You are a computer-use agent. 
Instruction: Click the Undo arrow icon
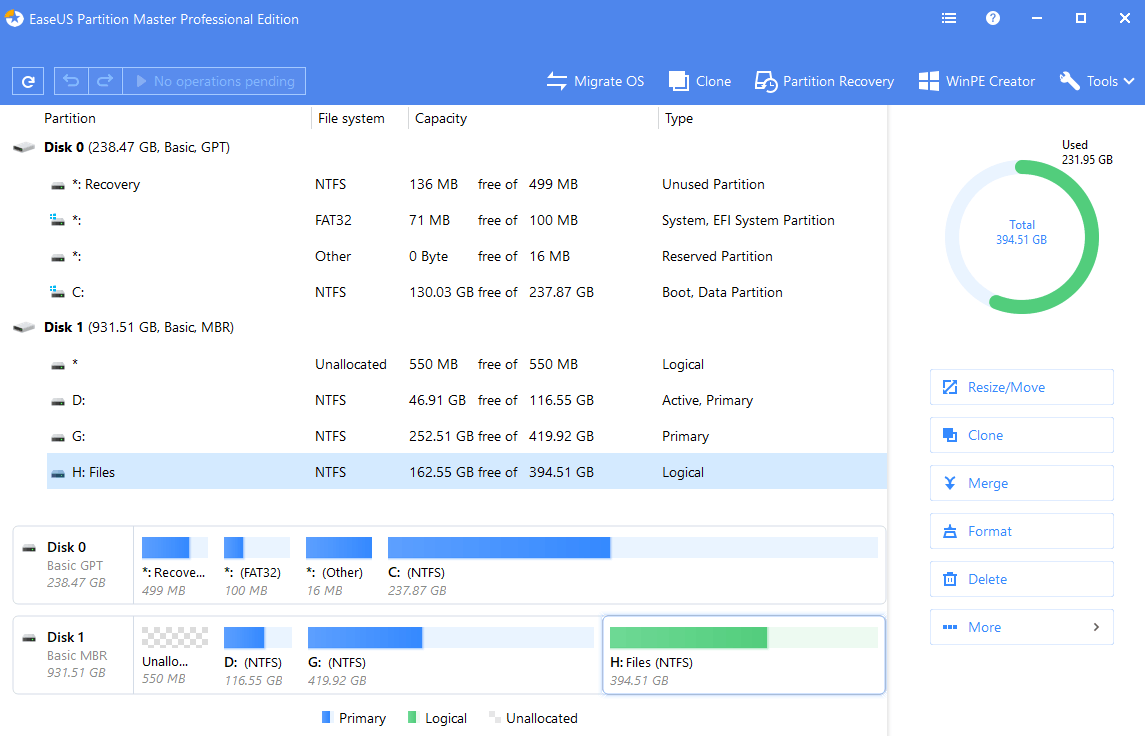(70, 81)
